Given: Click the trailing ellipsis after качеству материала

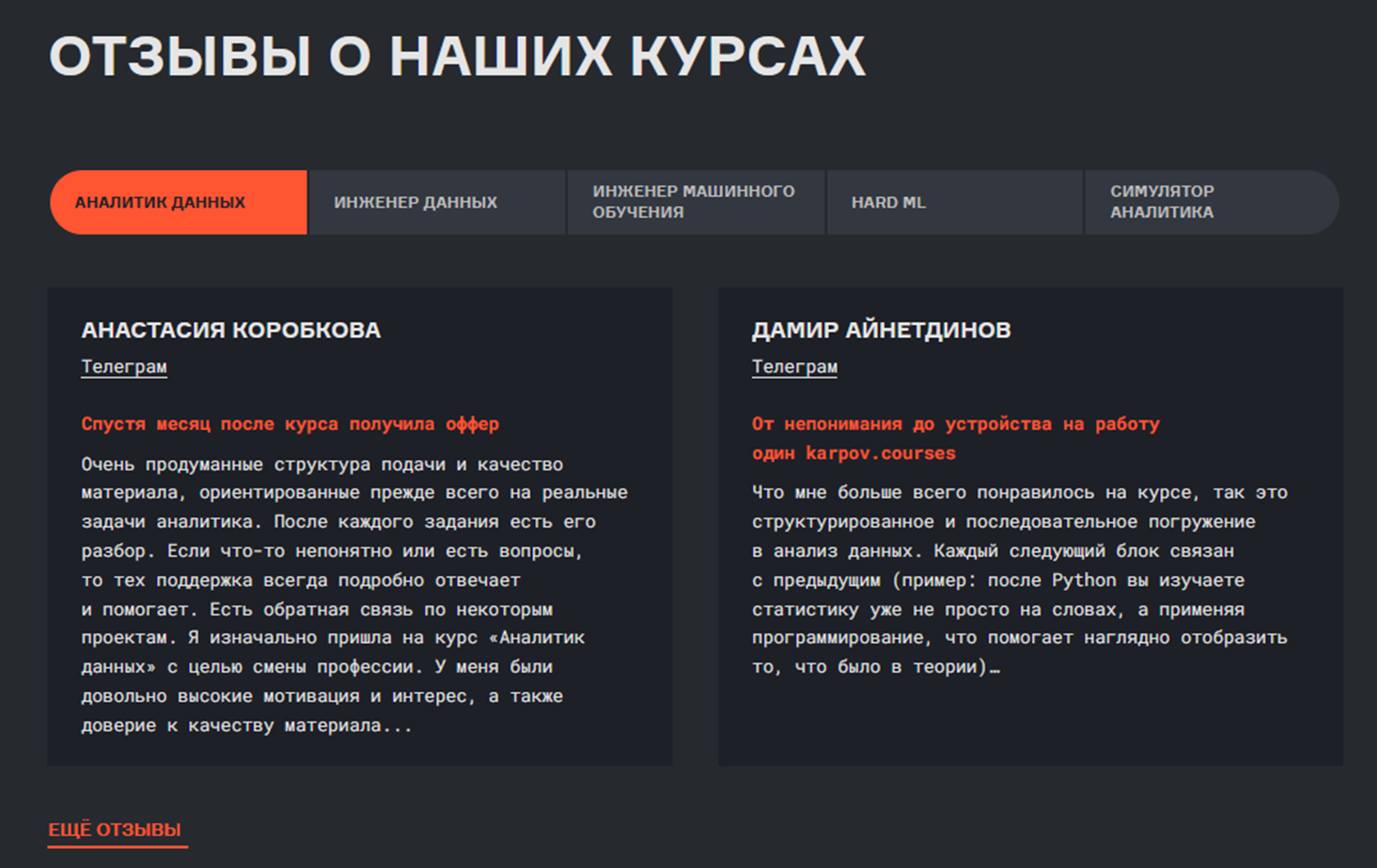Looking at the screenshot, I should point(397,726).
